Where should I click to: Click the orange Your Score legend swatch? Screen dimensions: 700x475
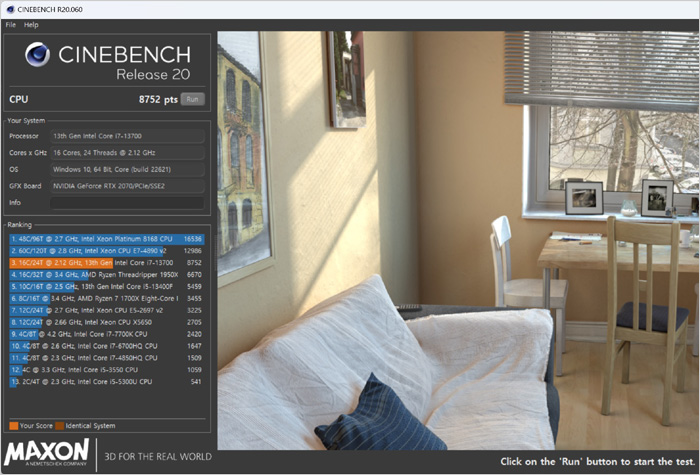(x=14, y=426)
